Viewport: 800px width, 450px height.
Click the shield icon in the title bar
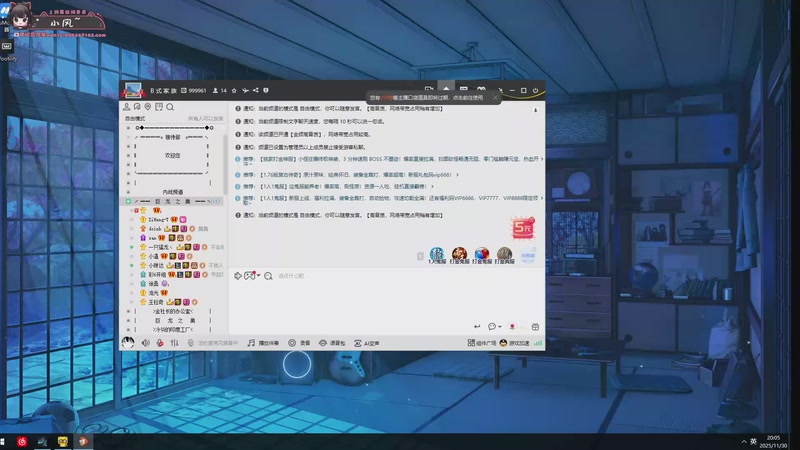266,91
